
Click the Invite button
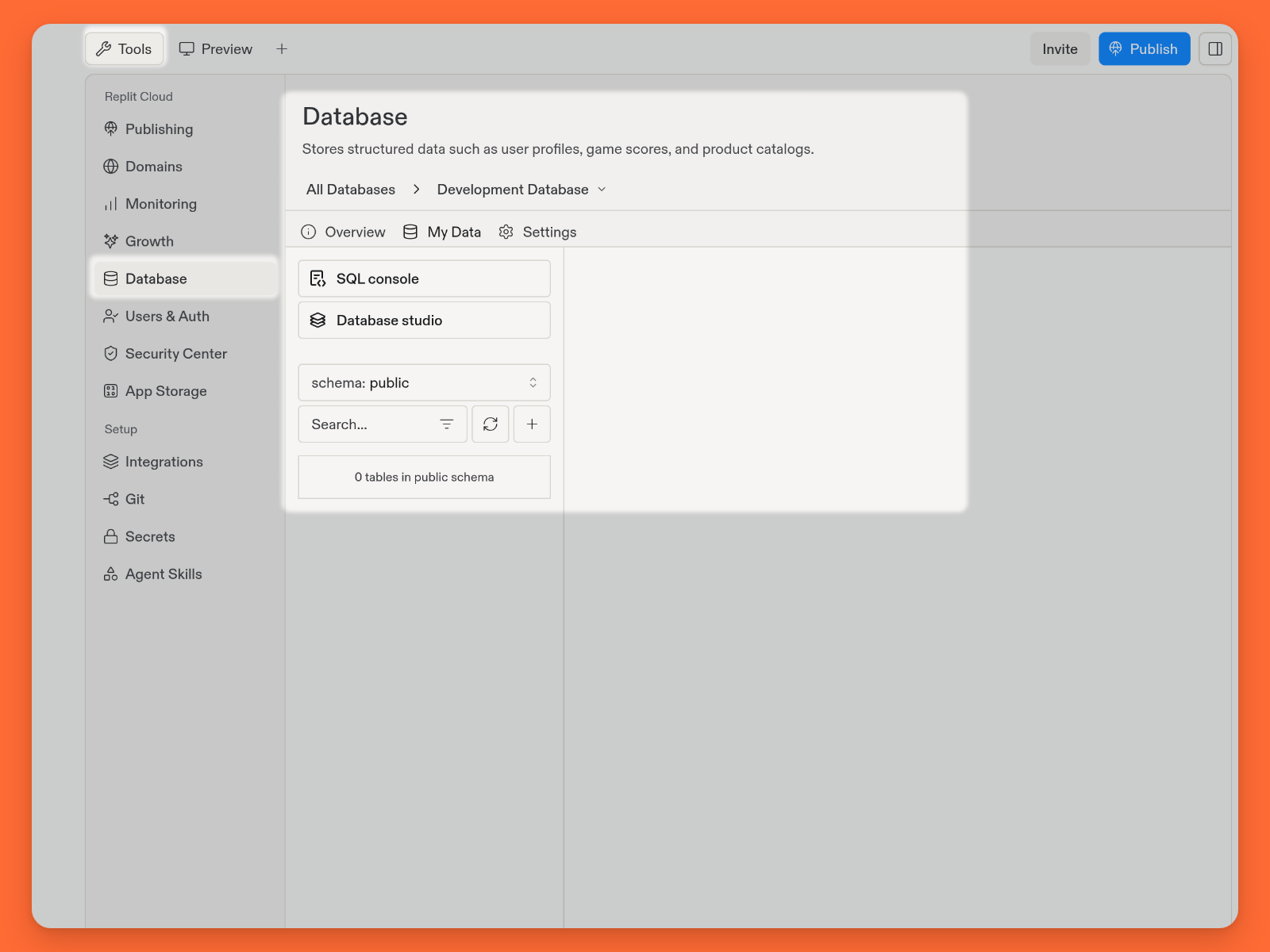click(x=1060, y=49)
